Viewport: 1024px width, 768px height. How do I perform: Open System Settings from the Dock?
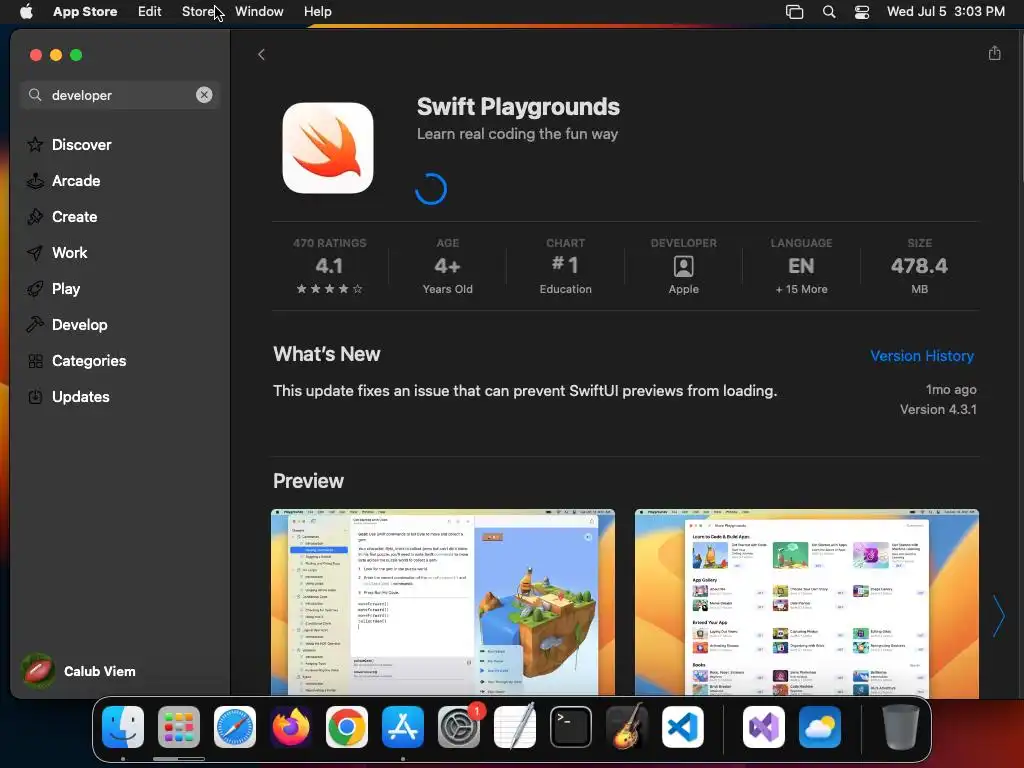459,727
